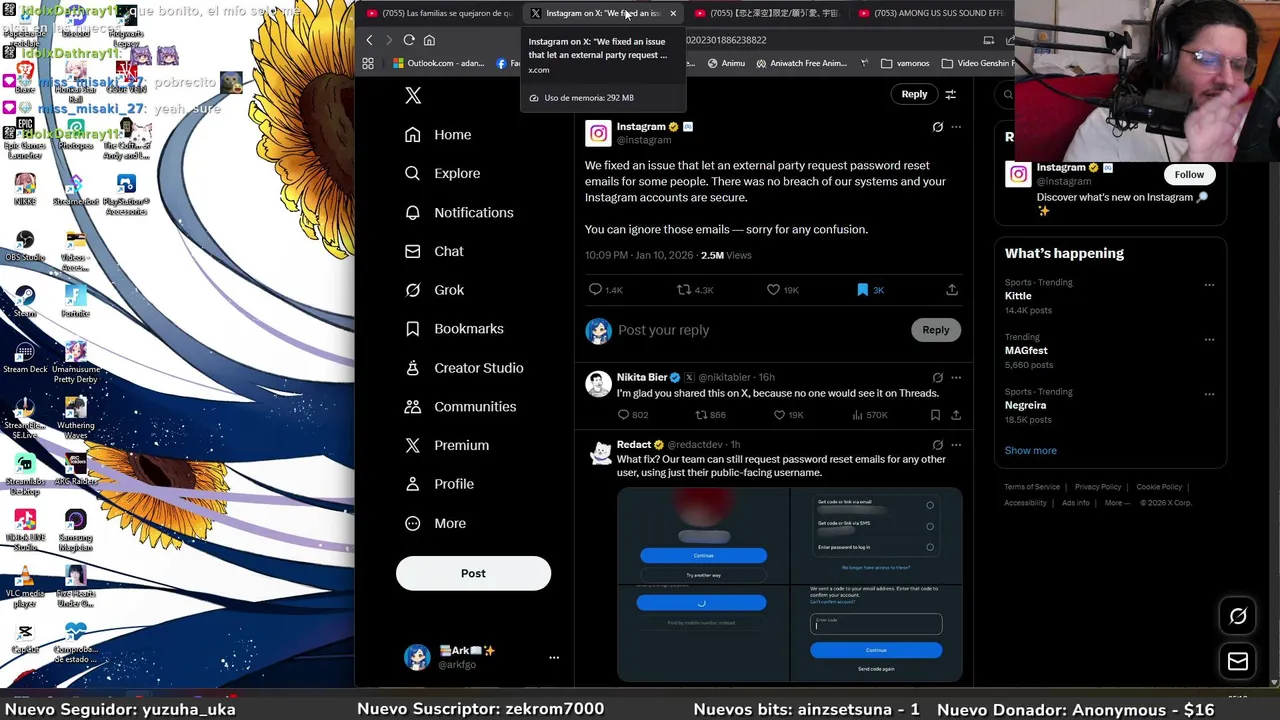Open the vamonos bookmarks folder

[x=905, y=63]
